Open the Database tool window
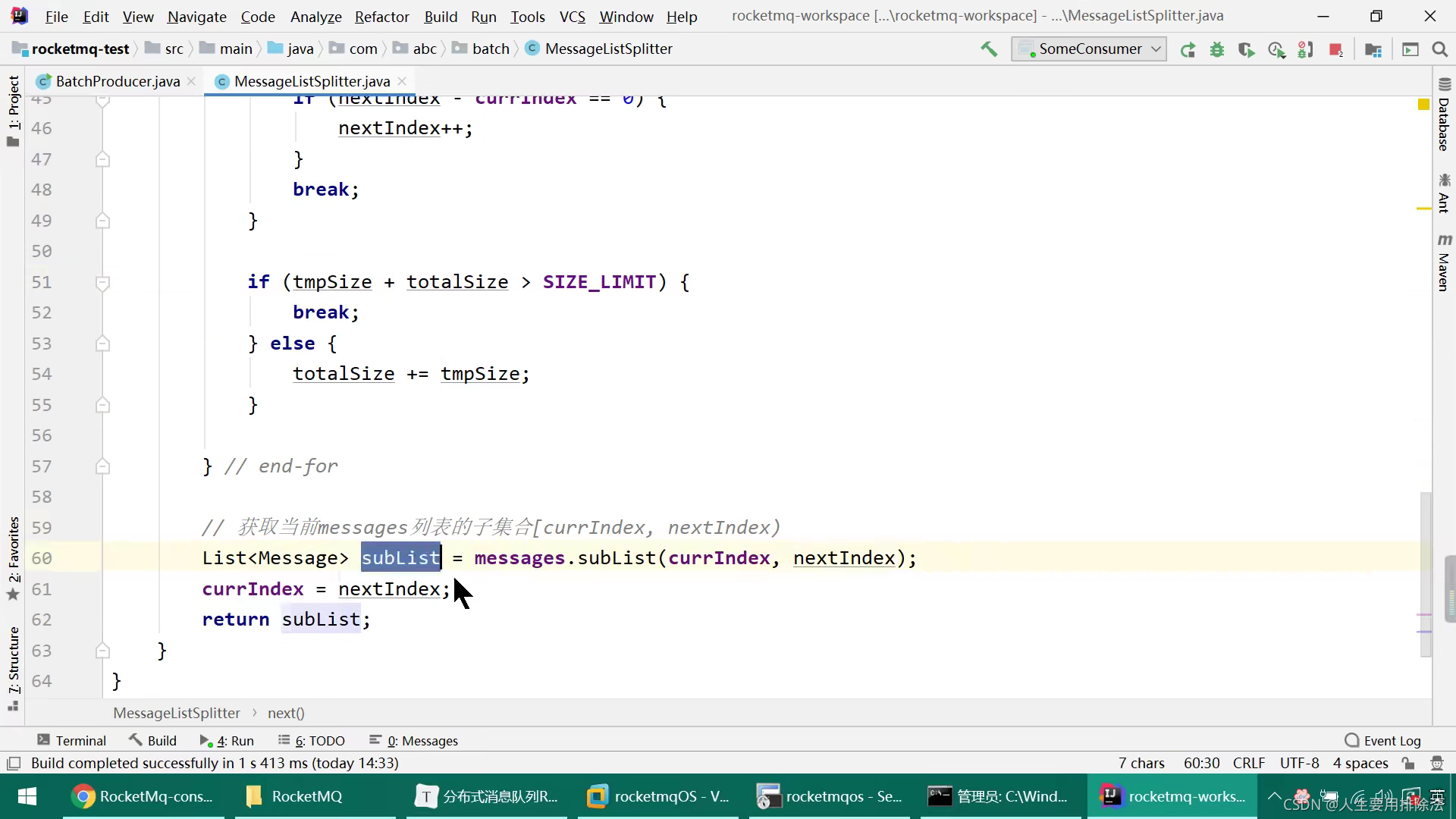 point(1444,115)
